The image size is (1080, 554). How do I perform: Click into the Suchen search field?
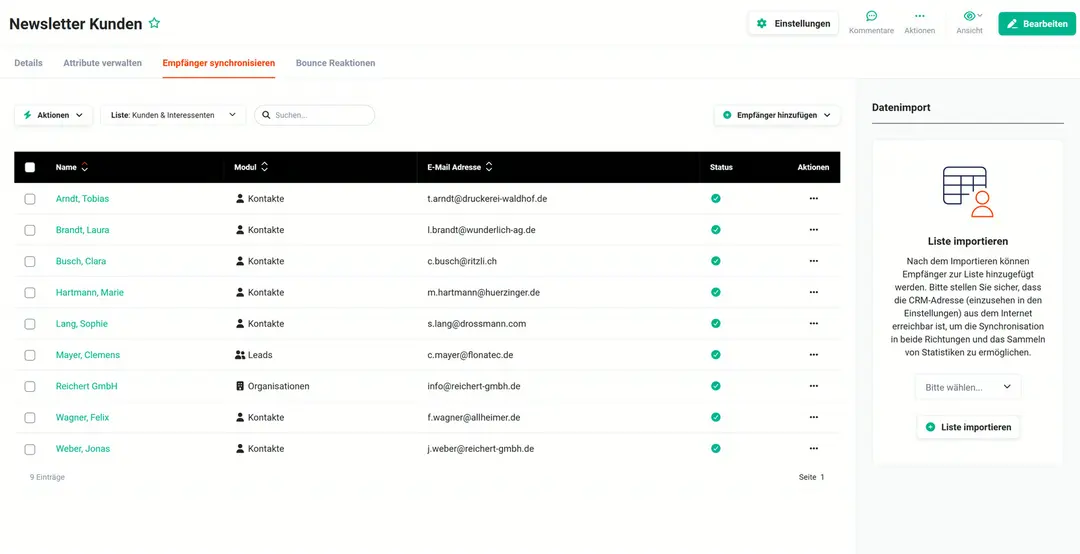point(315,115)
